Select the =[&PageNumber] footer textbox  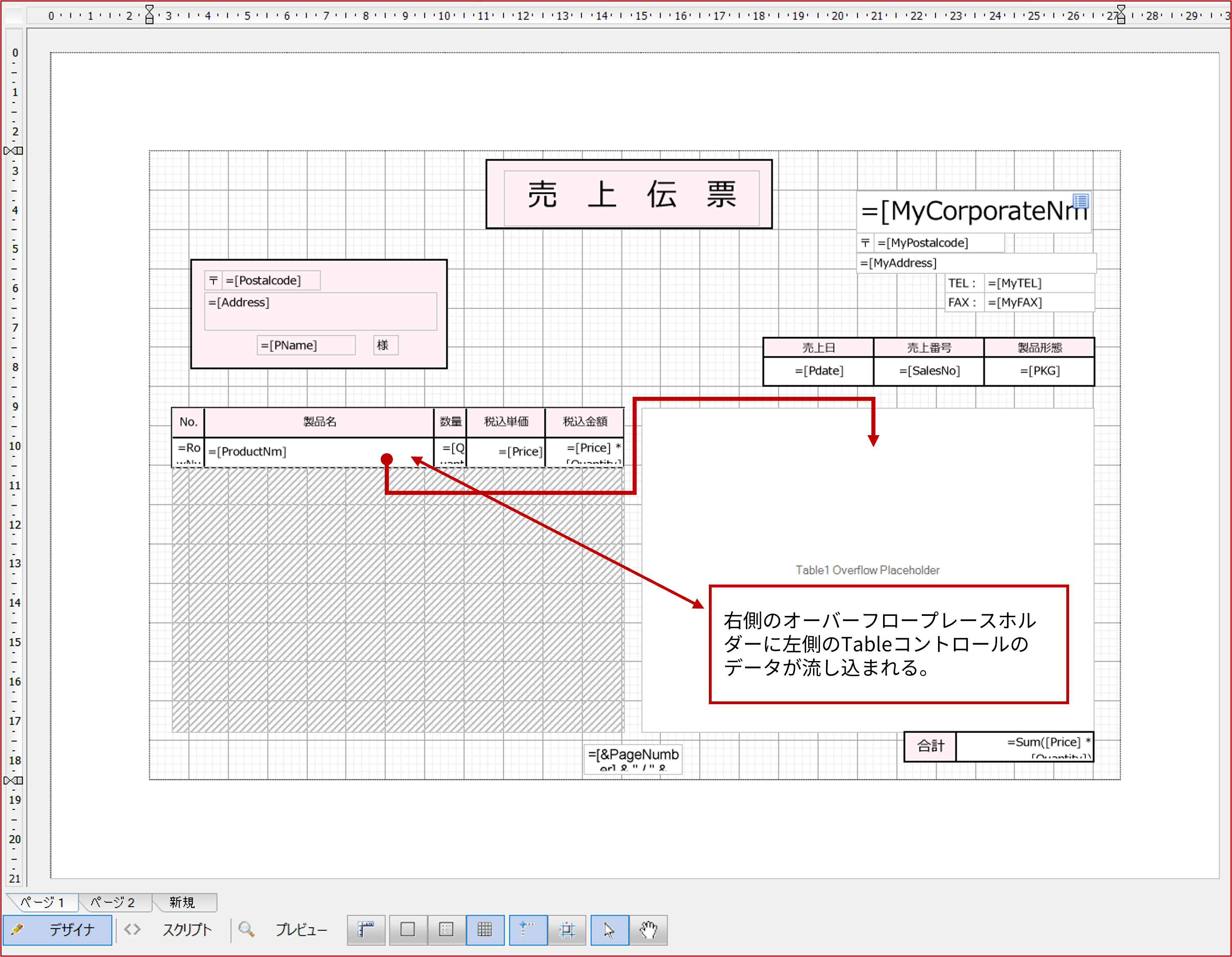[x=633, y=758]
